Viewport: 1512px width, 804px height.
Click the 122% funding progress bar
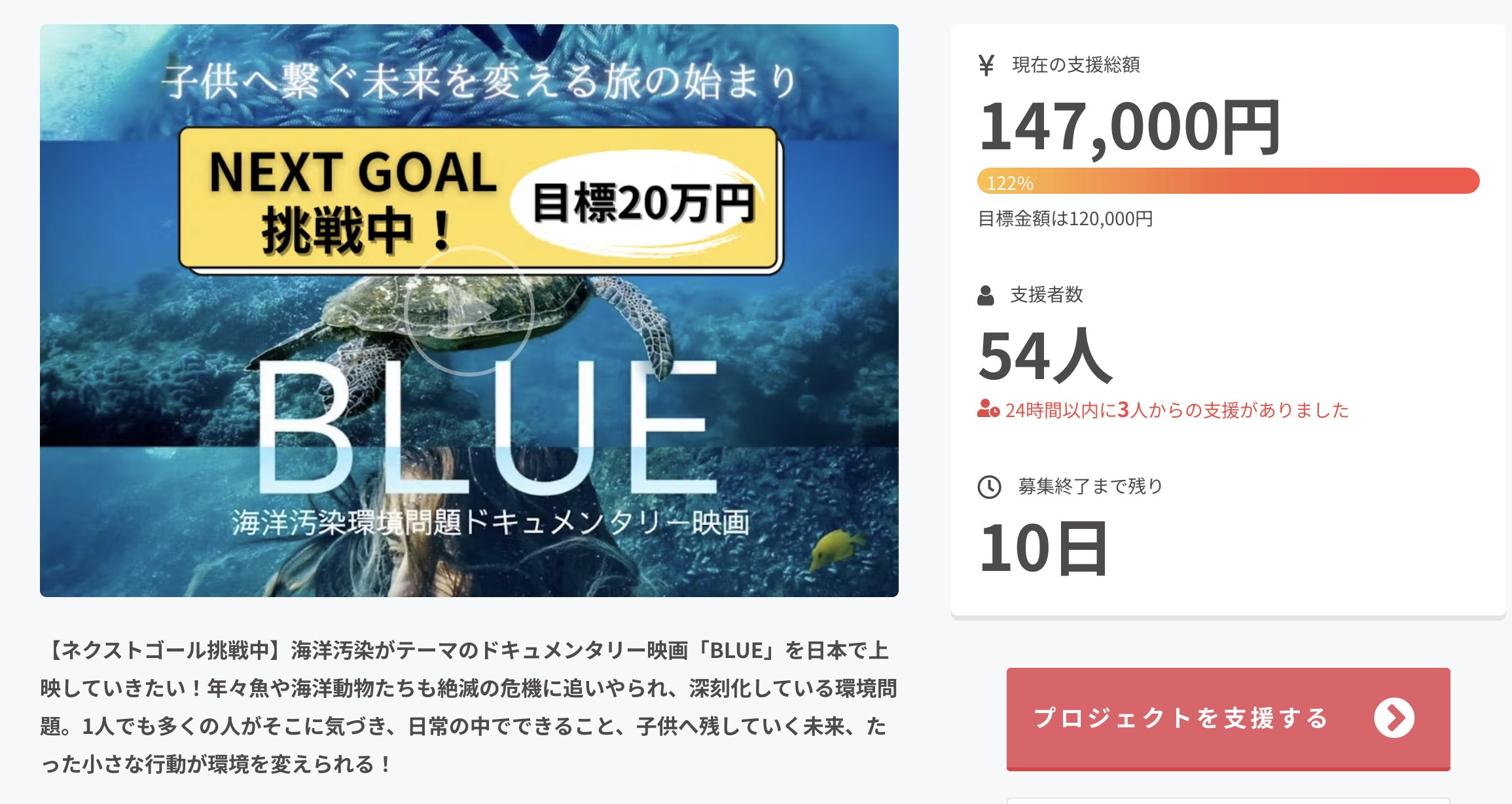[1227, 181]
